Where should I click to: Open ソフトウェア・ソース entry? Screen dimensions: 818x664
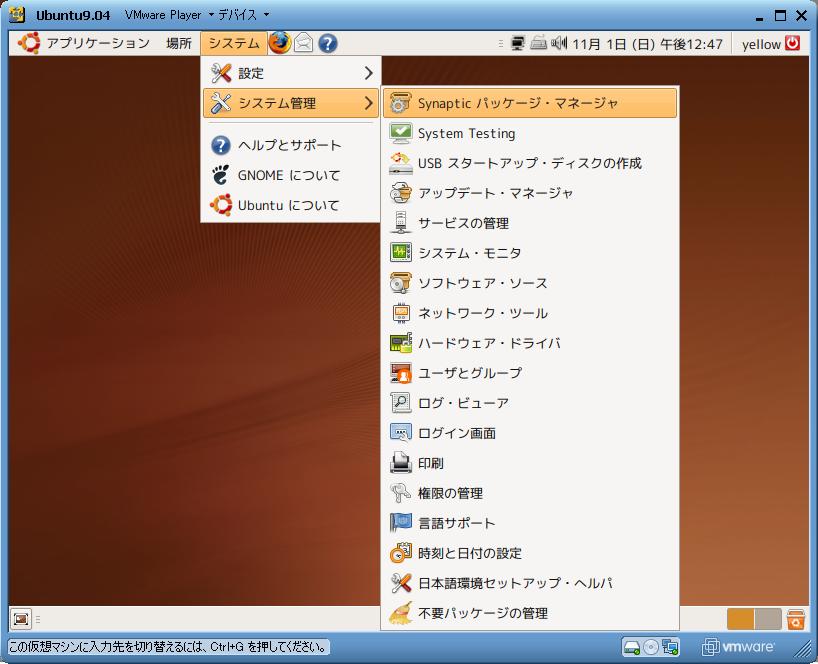530,283
